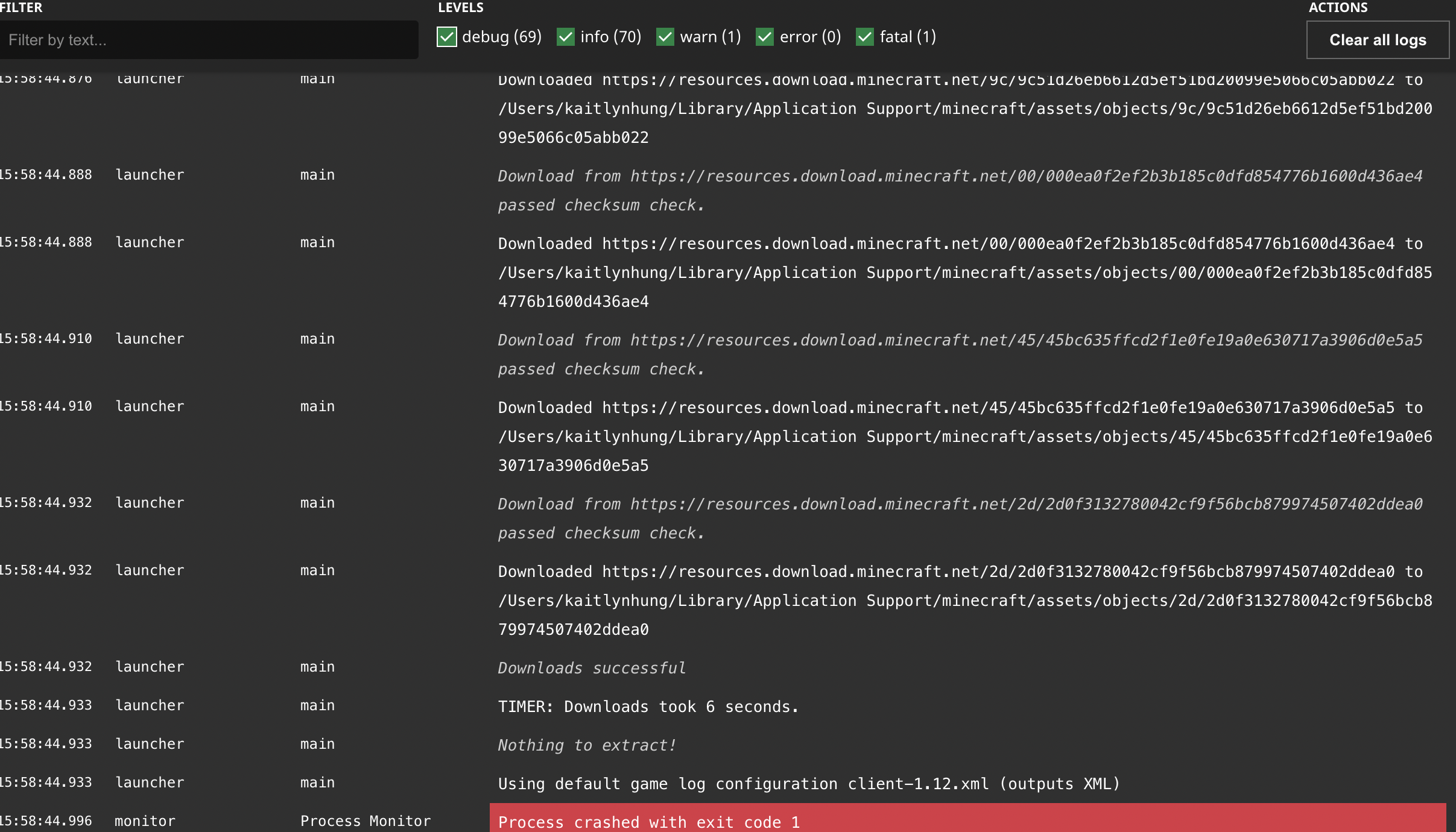
Task: Toggle the fatal level checkbox
Action: (x=864, y=37)
